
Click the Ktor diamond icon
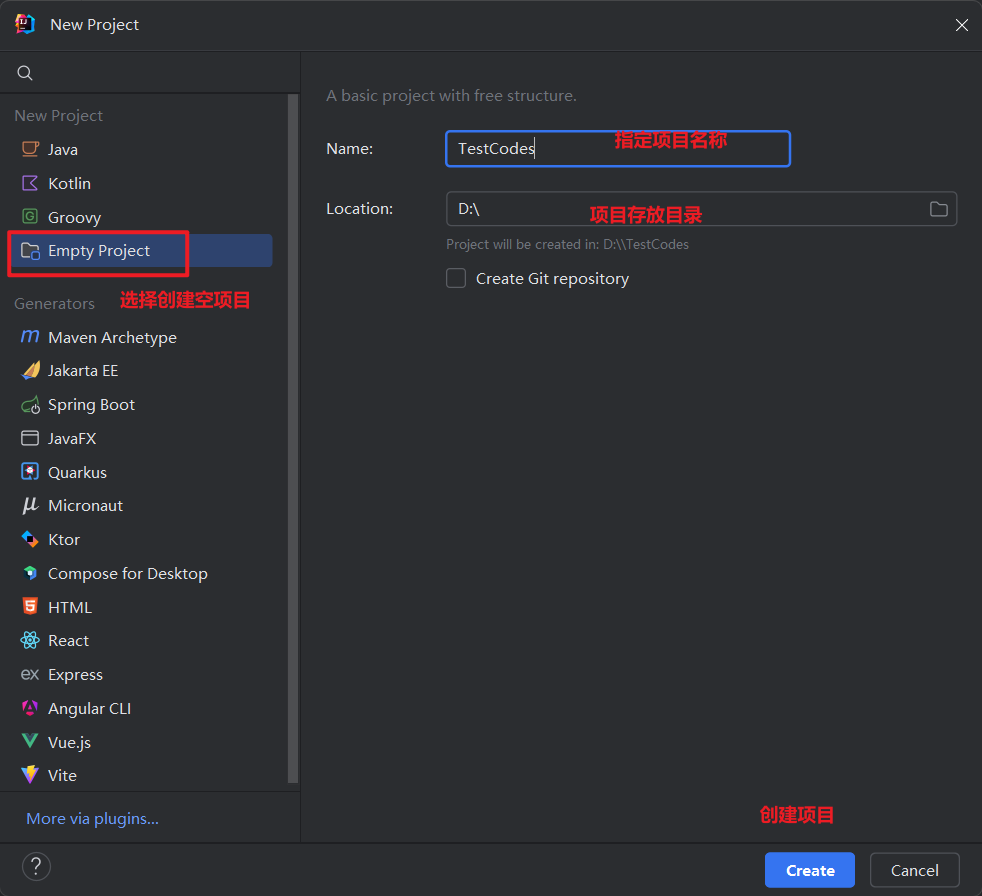30,539
